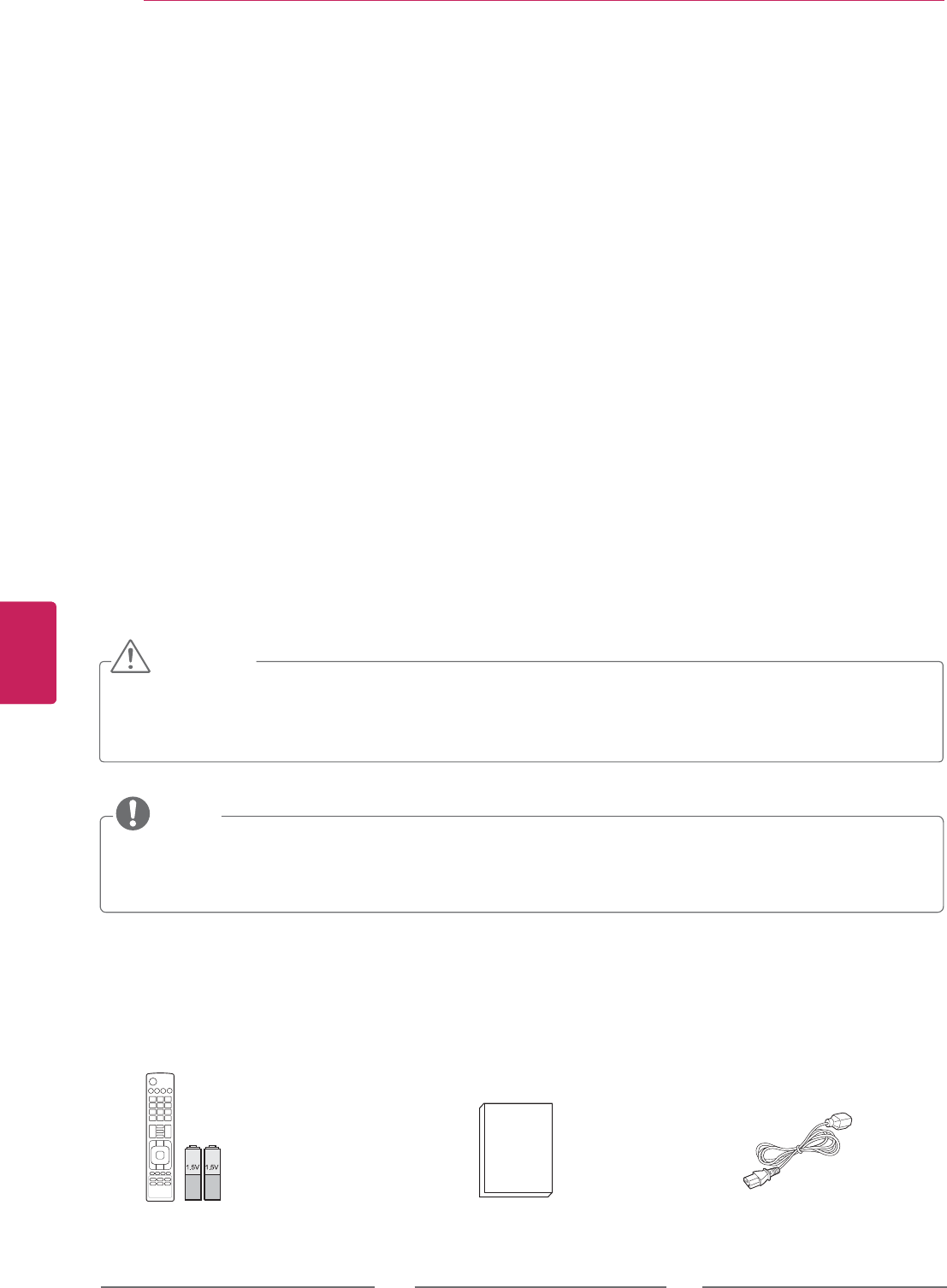Click the pink language side tab
This screenshot has width=947, height=1288.
click(x=28, y=653)
